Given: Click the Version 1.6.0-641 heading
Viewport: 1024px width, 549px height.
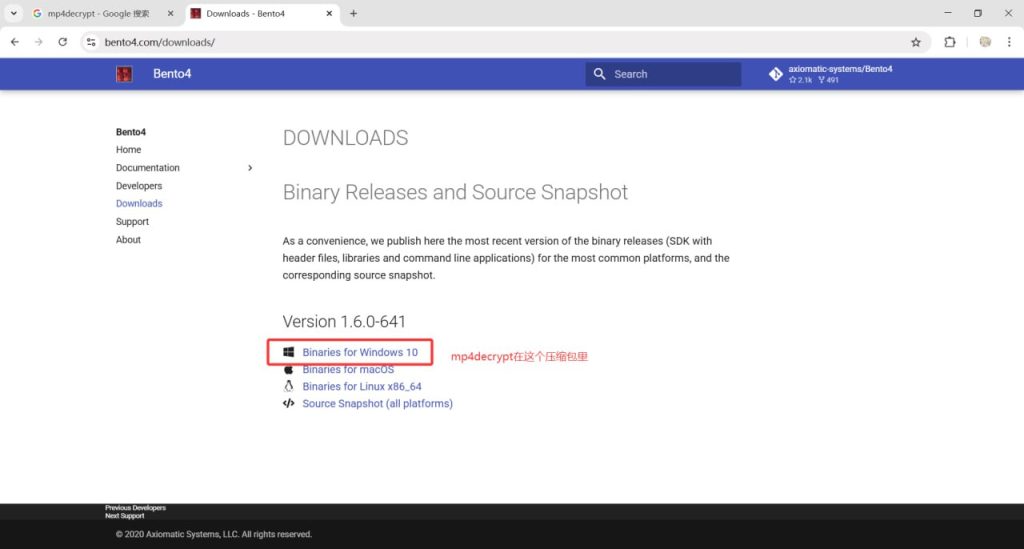Looking at the screenshot, I should pos(344,321).
